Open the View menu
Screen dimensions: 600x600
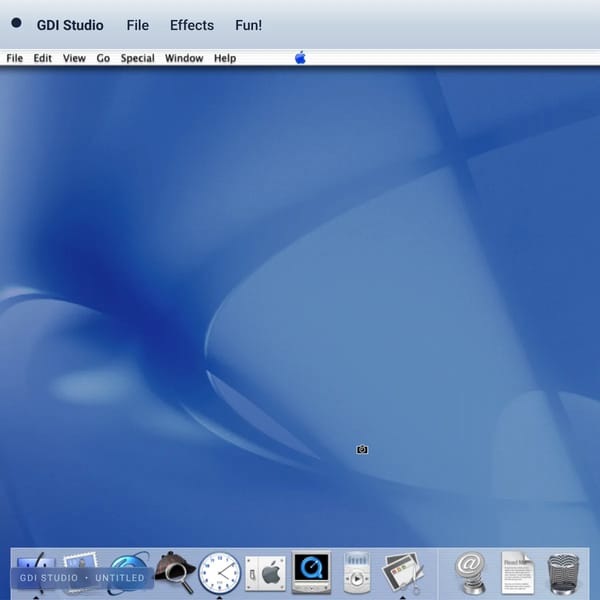(74, 58)
